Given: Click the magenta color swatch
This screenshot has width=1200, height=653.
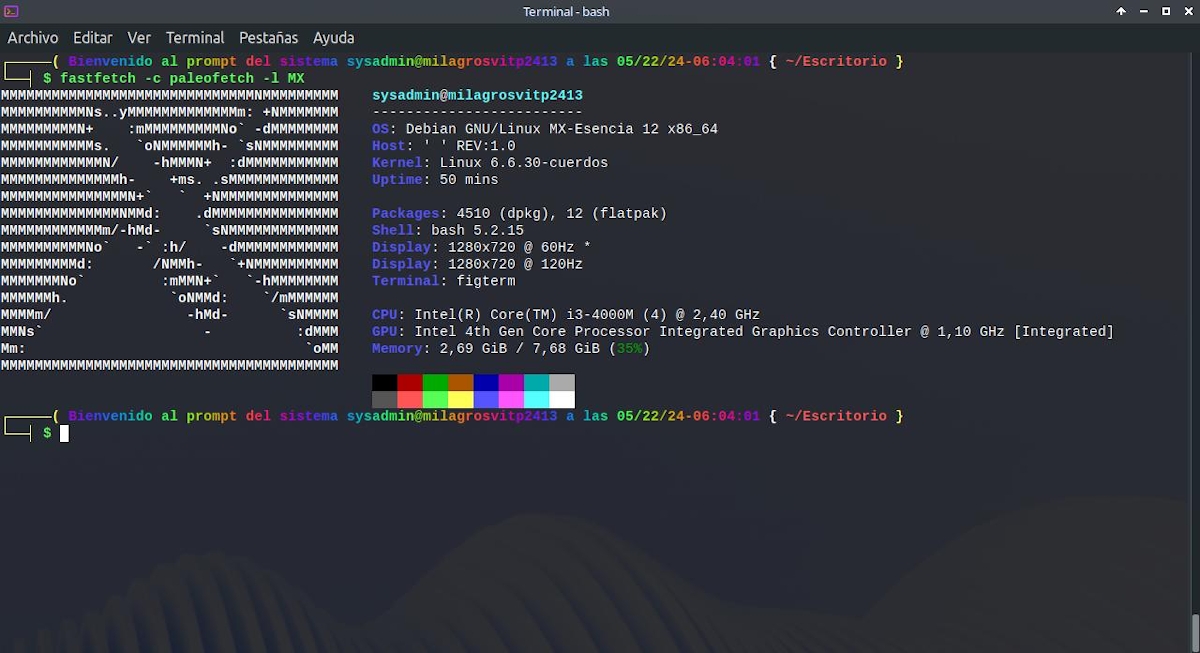Looking at the screenshot, I should click(x=511, y=384).
